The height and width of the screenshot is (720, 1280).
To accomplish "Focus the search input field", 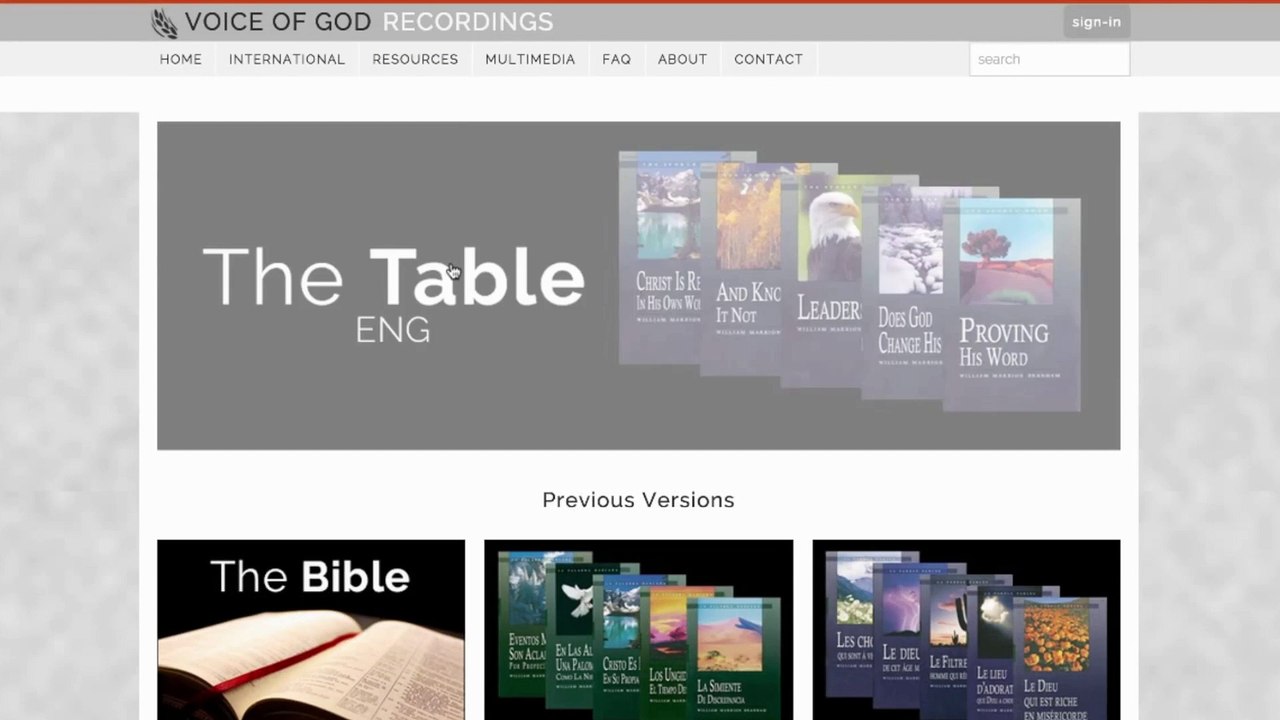I will pos(1049,59).
